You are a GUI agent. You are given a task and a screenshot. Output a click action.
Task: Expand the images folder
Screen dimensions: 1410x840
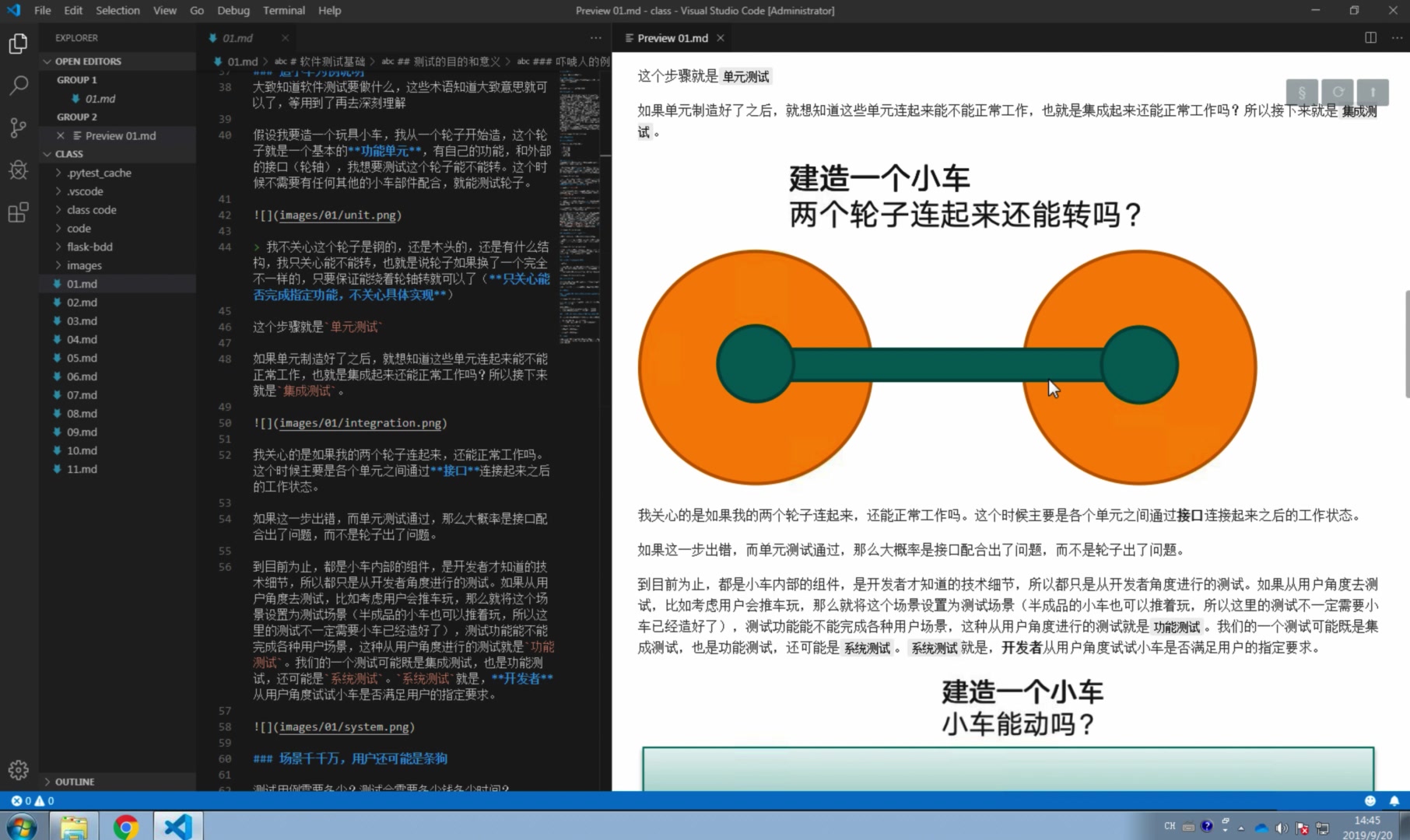pyautogui.click(x=117, y=265)
